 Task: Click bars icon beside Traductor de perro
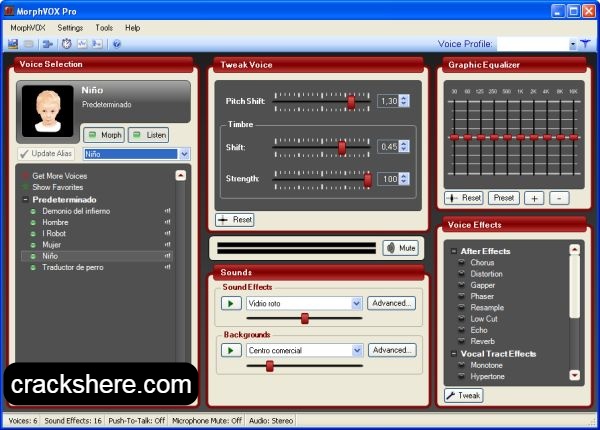(168, 267)
